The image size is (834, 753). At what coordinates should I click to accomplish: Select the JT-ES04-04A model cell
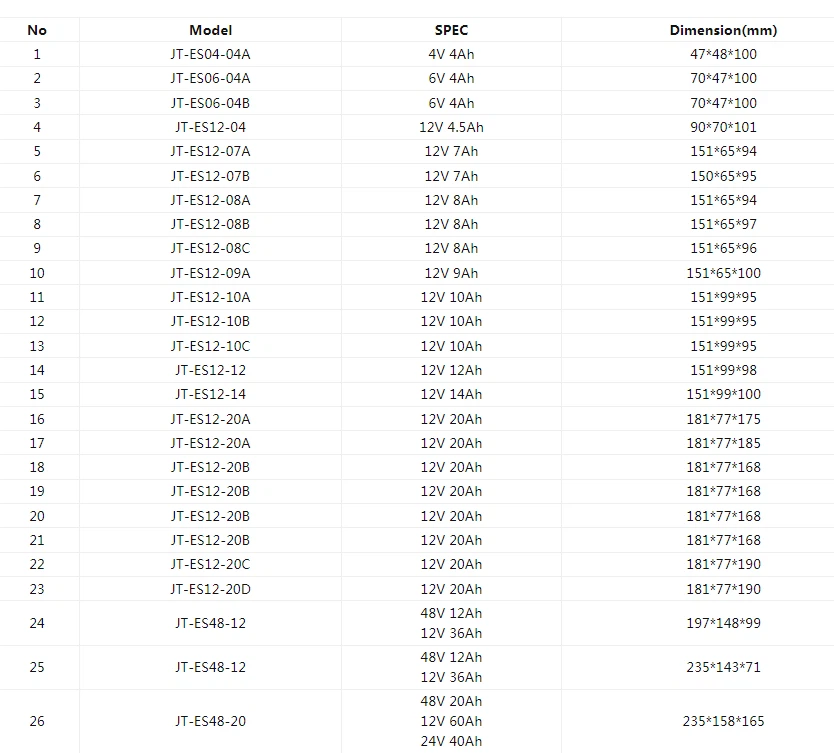pyautogui.click(x=210, y=54)
